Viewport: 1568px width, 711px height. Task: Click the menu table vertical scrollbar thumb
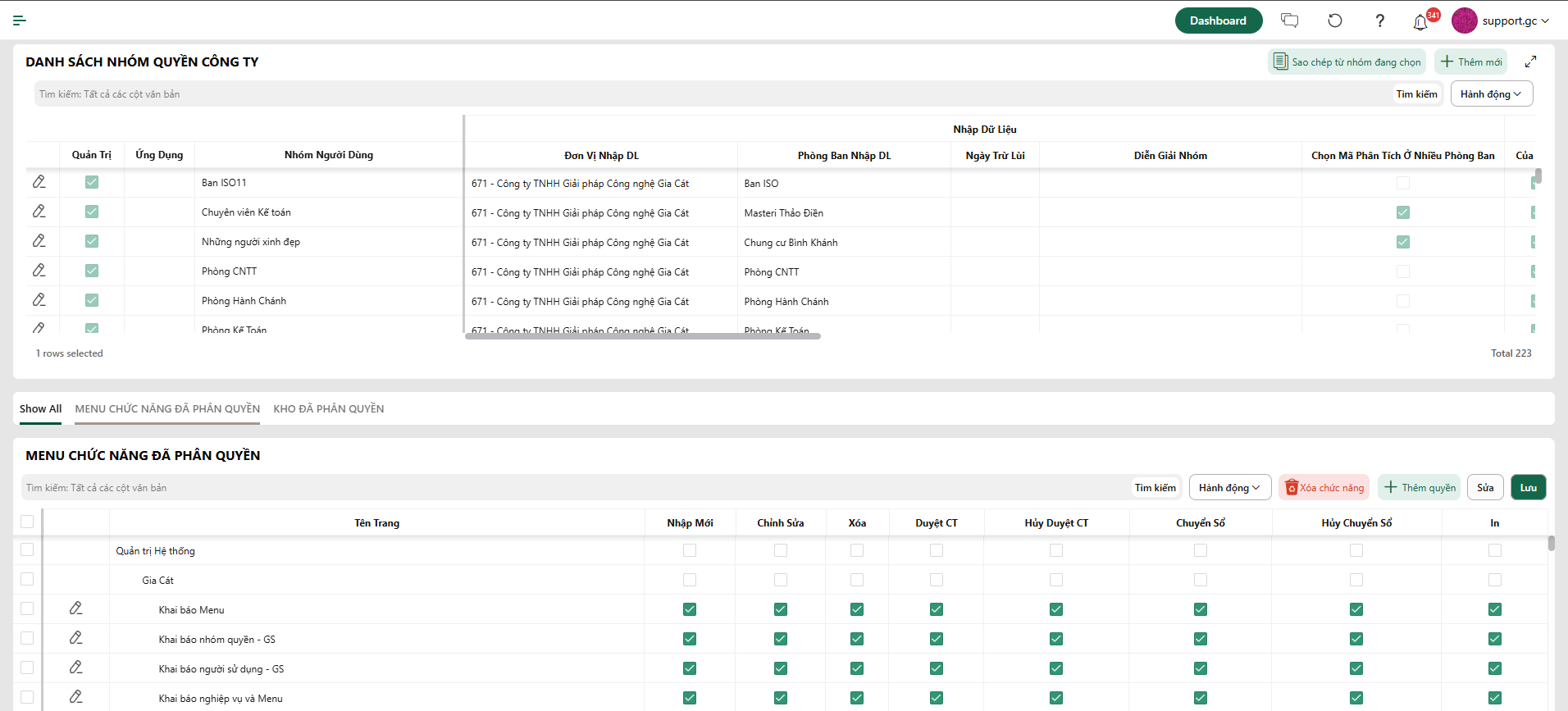point(1552,543)
